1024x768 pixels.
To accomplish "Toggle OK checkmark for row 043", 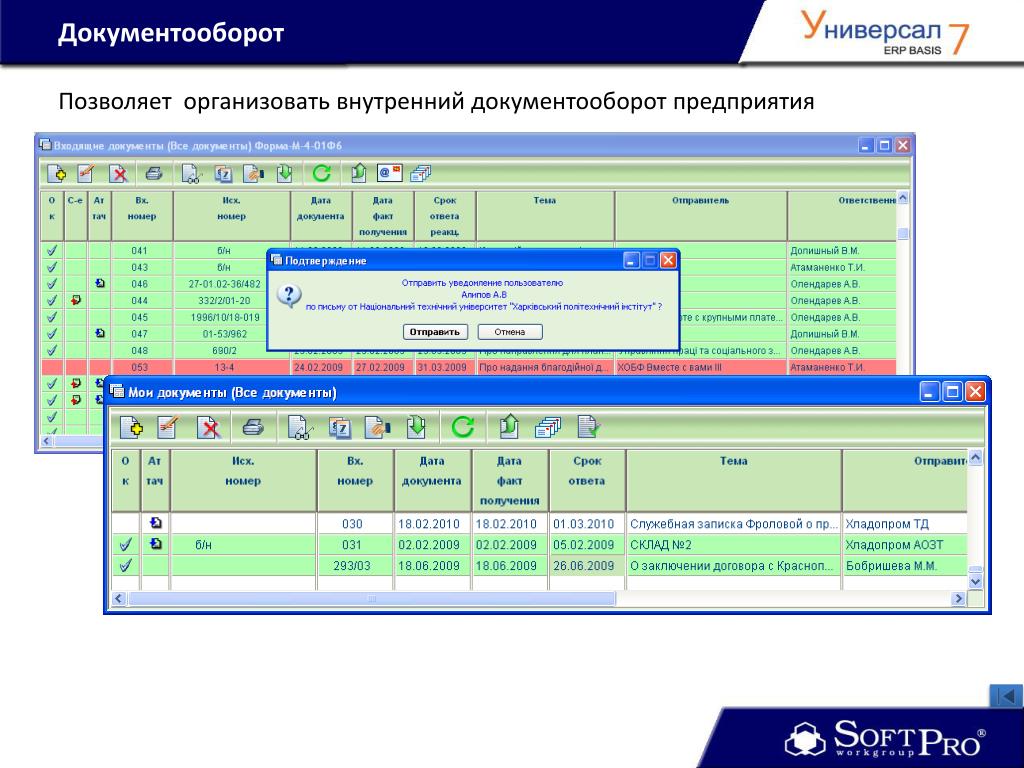I will click(52, 267).
